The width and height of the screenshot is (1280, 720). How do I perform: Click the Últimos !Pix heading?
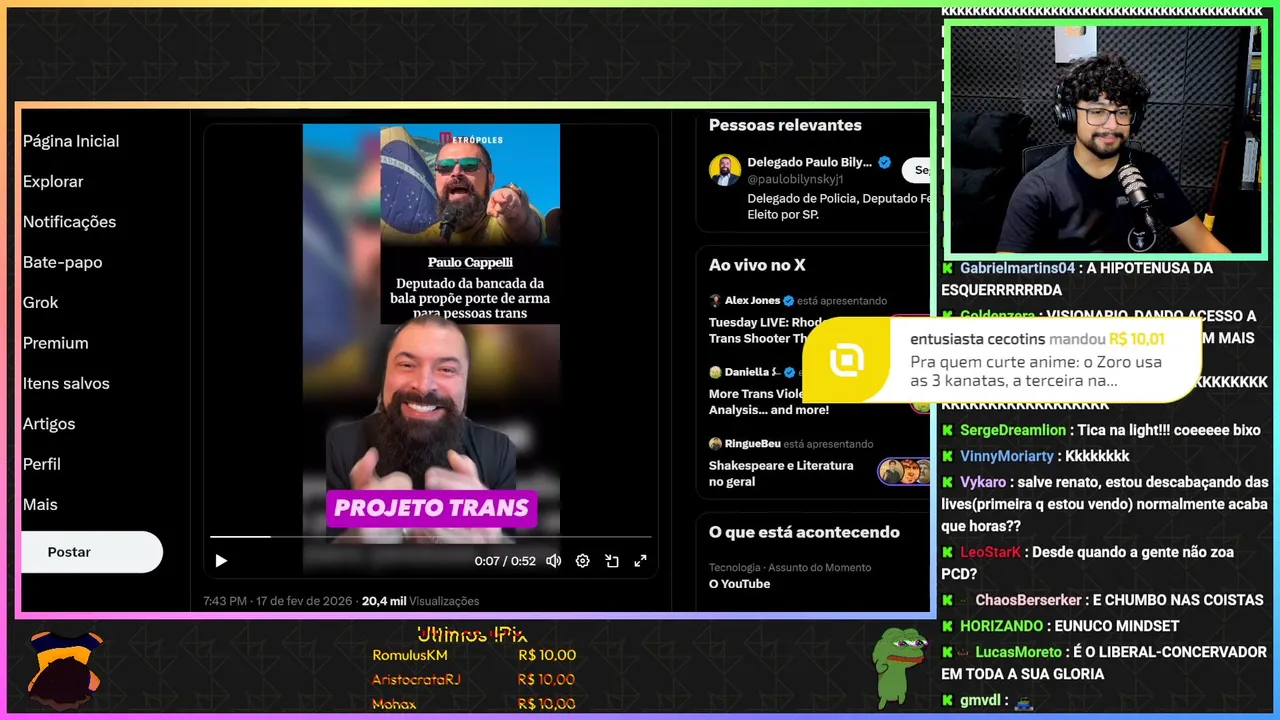[472, 634]
